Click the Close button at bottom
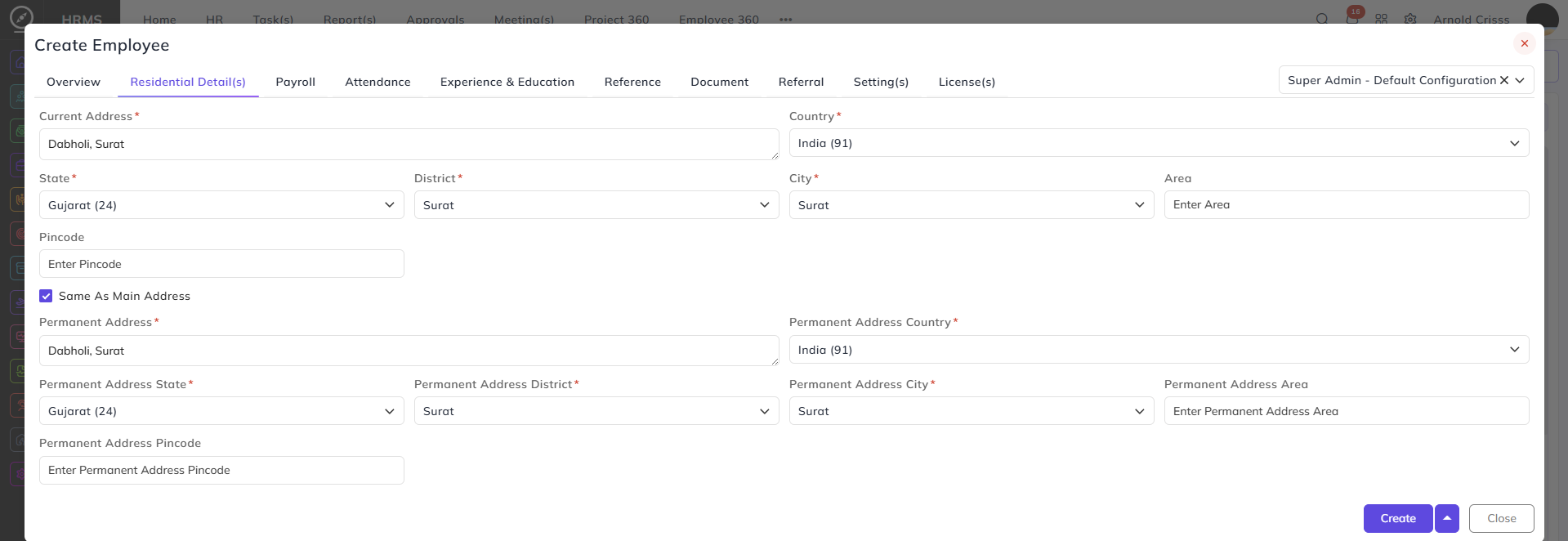The height and width of the screenshot is (541, 1568). [1502, 518]
